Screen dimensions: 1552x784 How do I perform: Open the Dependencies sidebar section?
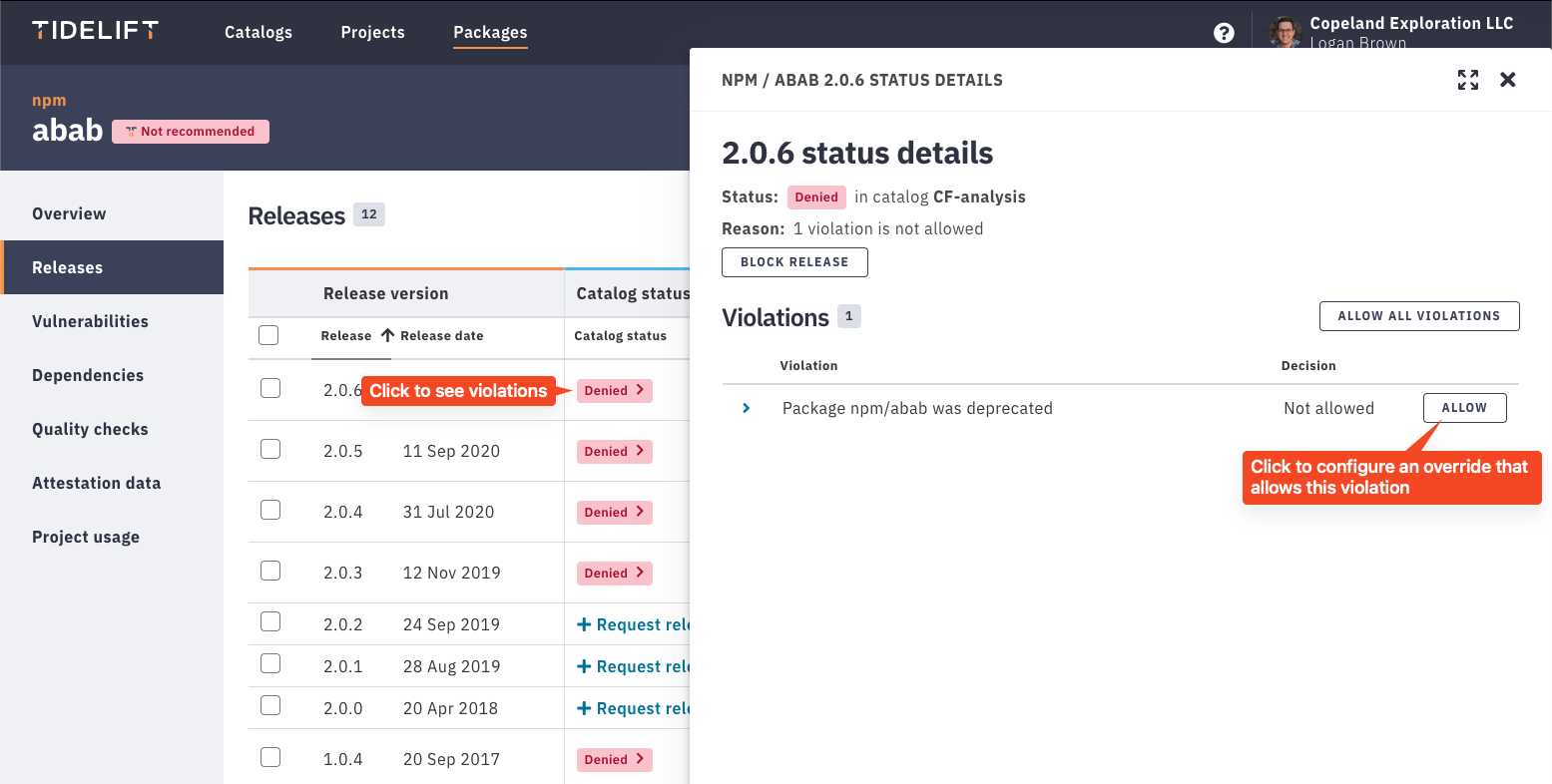click(112, 375)
